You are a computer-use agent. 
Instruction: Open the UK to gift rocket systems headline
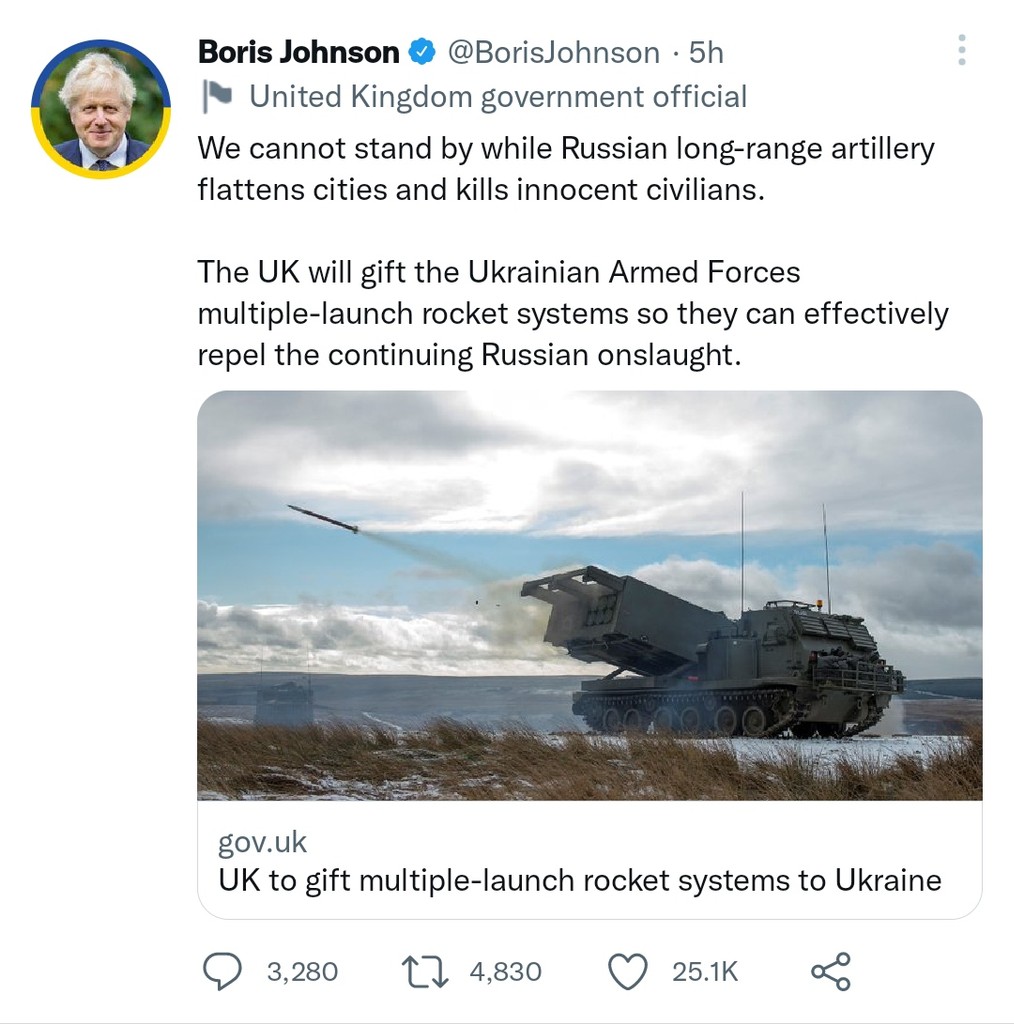click(x=579, y=880)
